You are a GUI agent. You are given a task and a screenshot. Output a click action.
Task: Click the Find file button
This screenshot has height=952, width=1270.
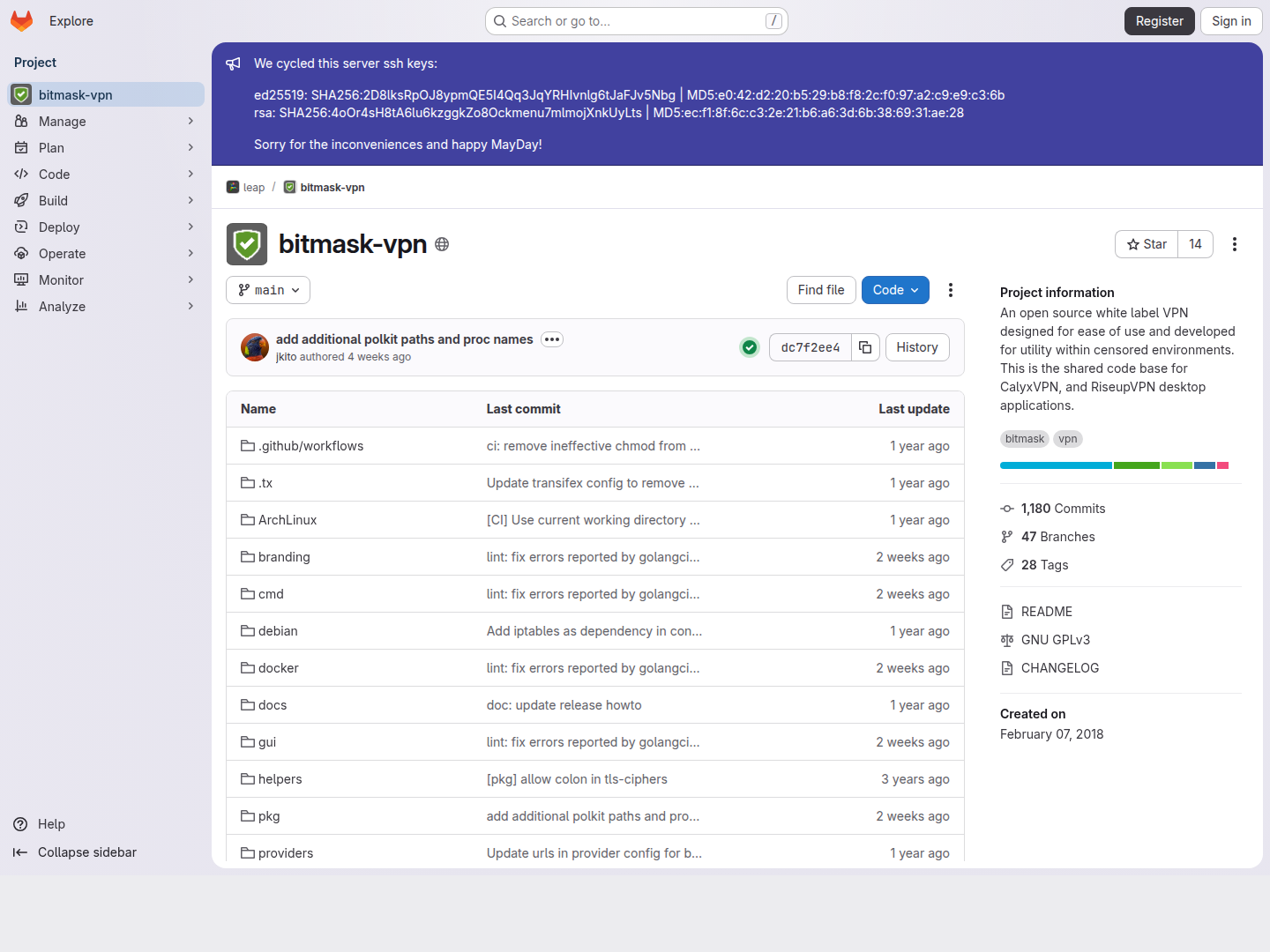pyautogui.click(x=821, y=290)
